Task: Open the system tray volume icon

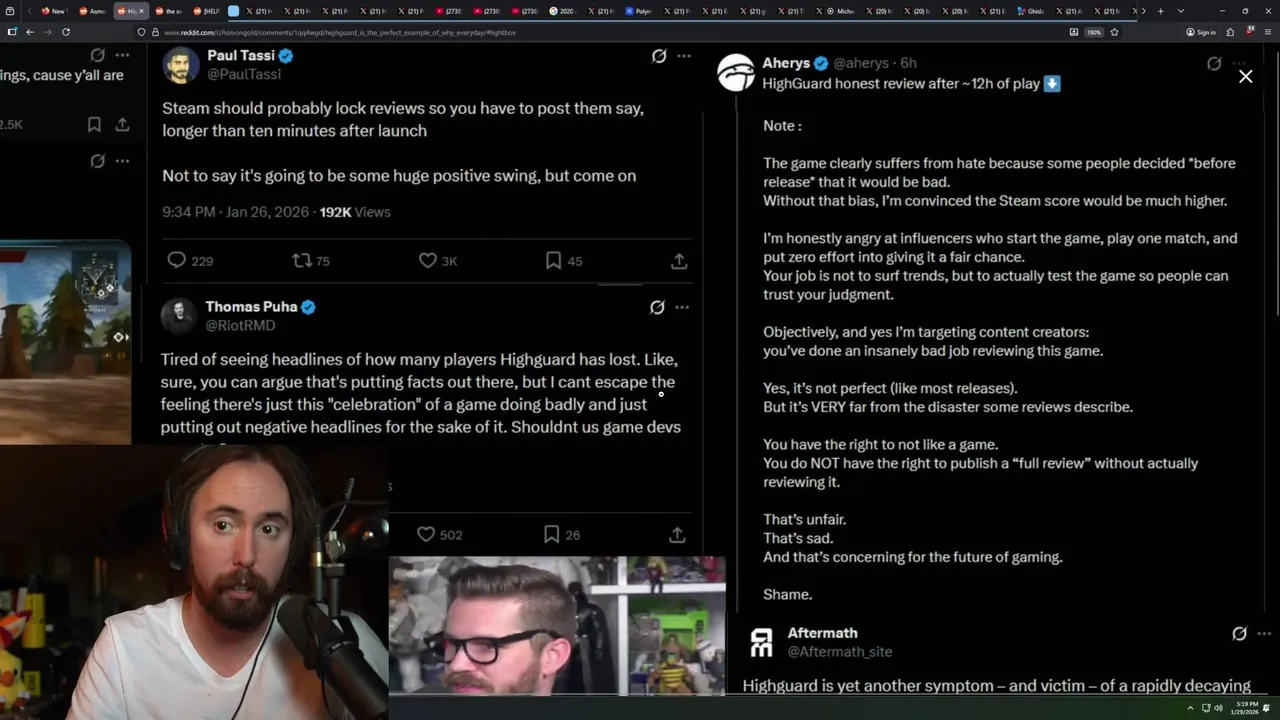Action: pos(1218,708)
